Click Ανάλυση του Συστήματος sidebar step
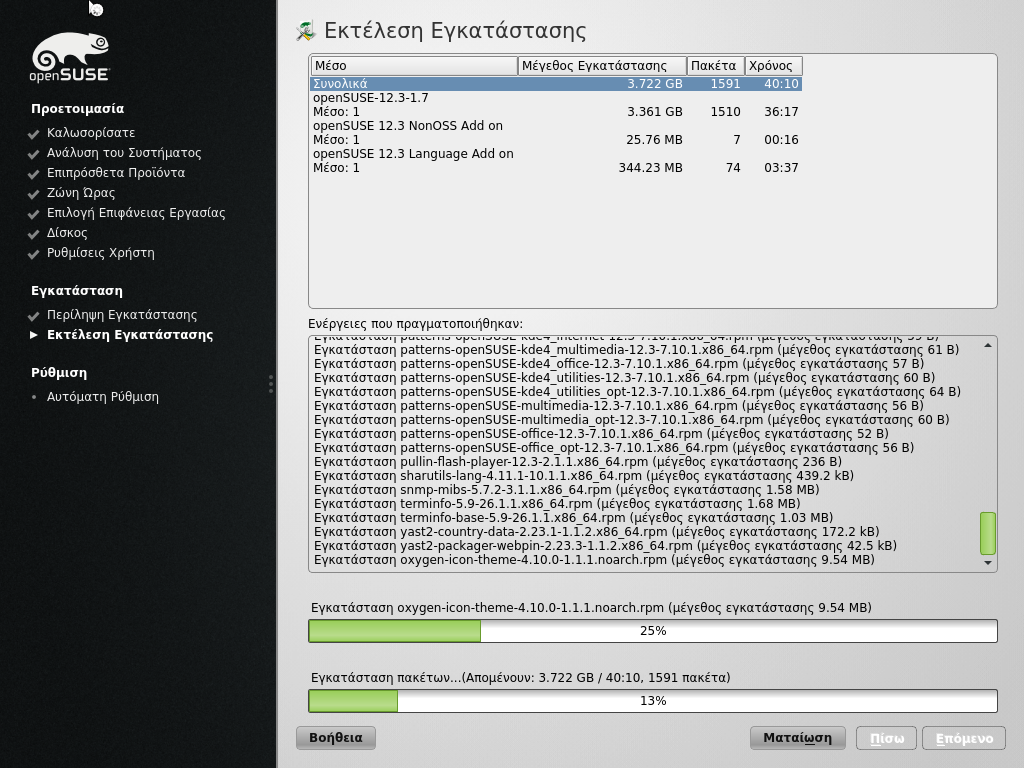Viewport: 1024px width, 768px height. [124, 153]
